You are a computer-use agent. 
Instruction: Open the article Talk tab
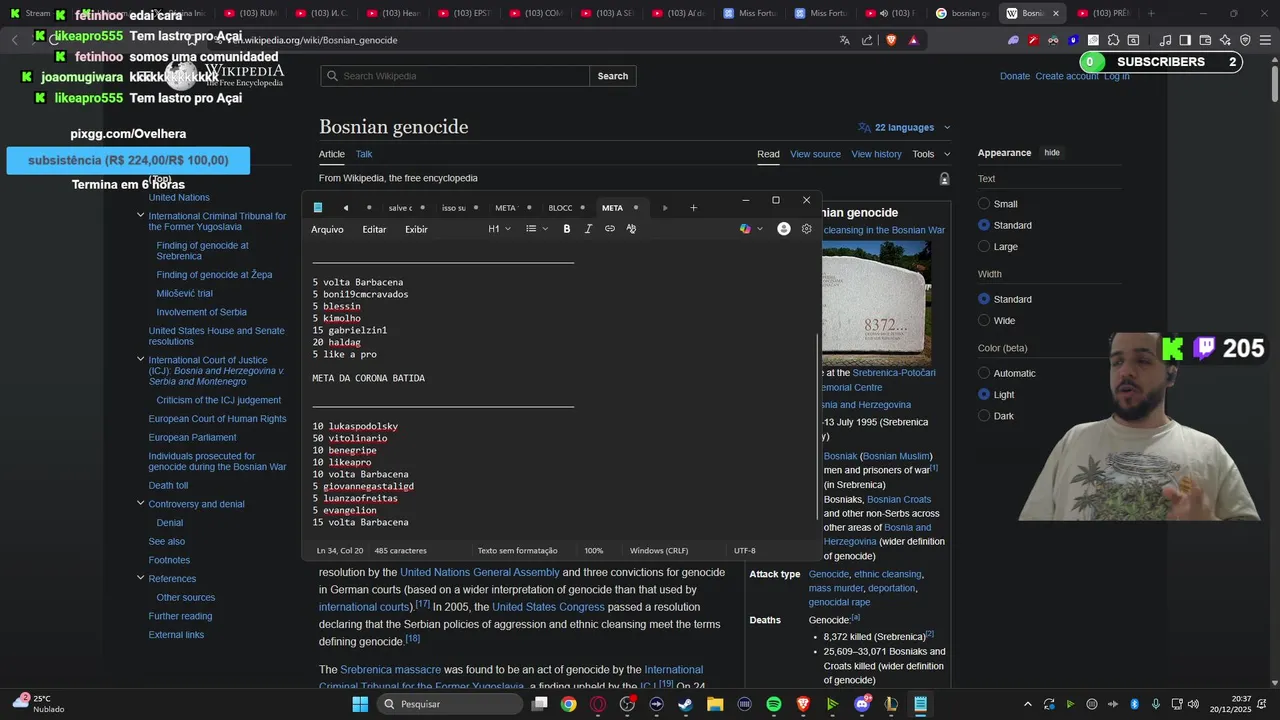tap(364, 154)
